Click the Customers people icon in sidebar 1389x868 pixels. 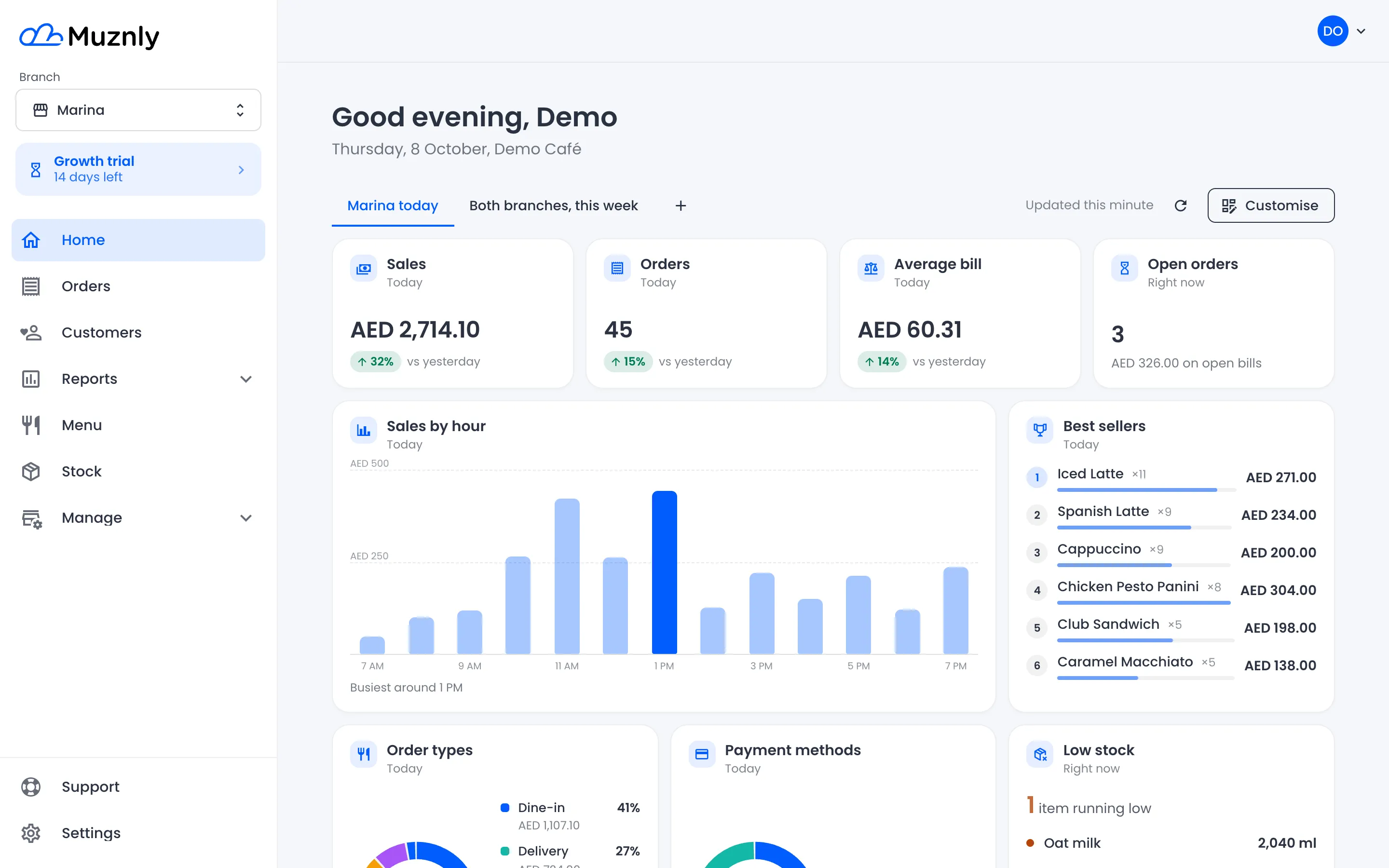31,332
